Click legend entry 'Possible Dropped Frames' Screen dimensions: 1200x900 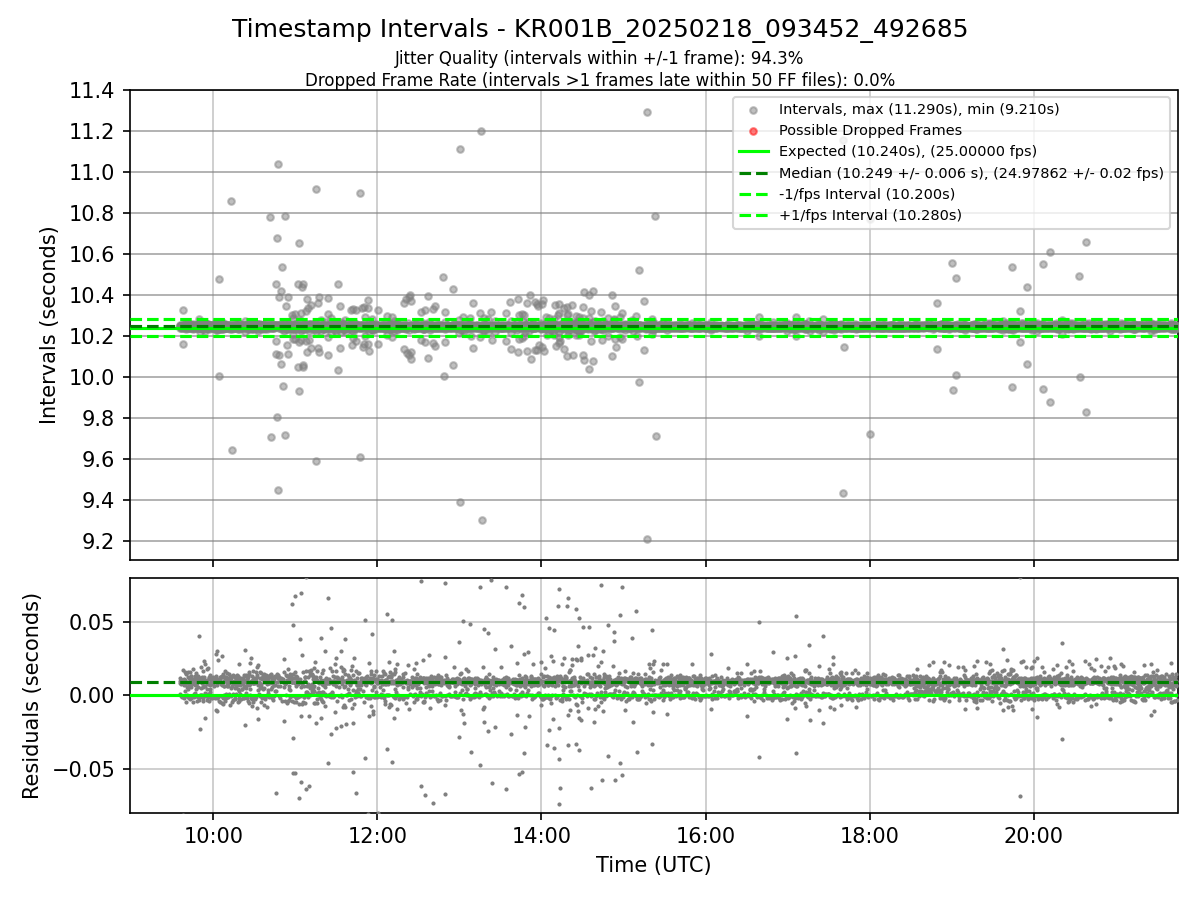(870, 130)
